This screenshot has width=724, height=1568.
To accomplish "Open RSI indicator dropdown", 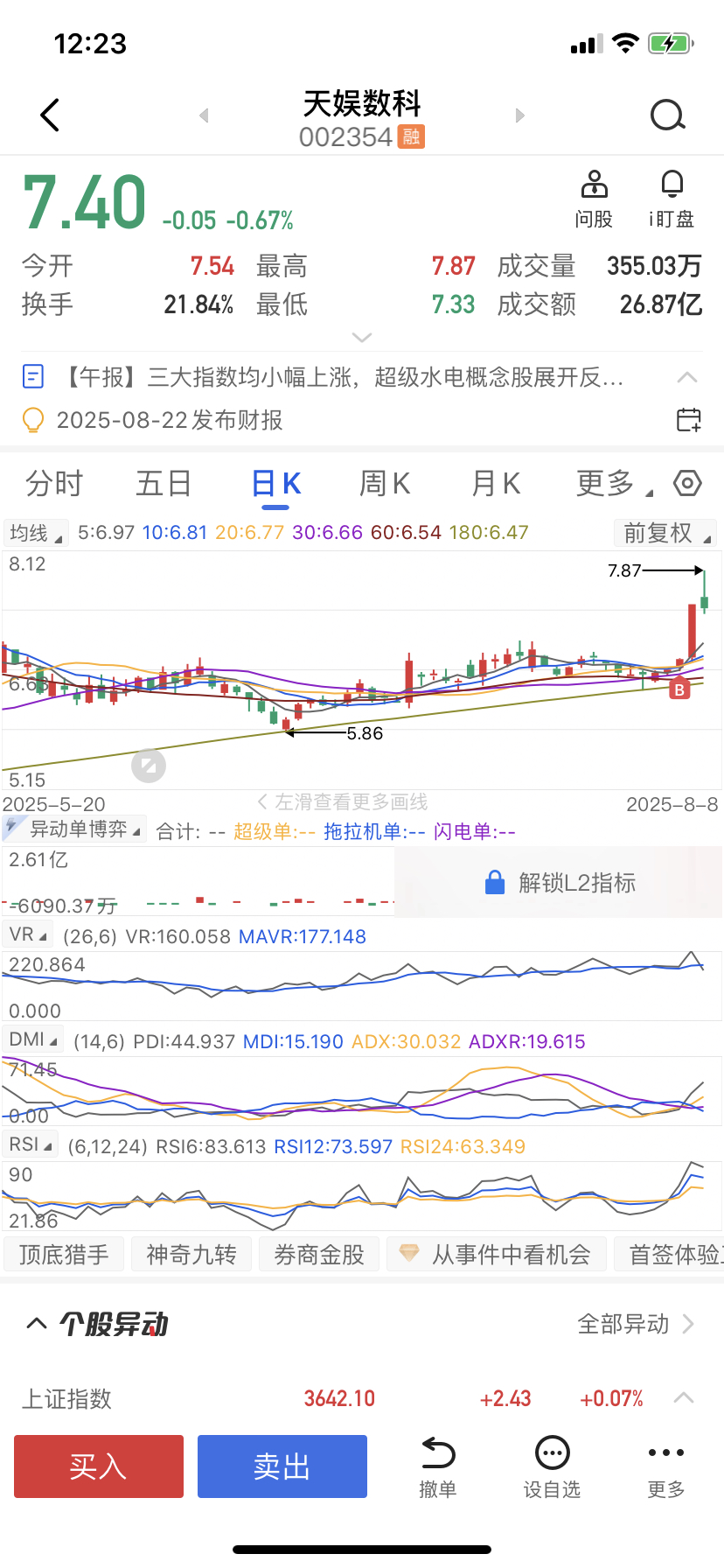I will click(31, 1144).
